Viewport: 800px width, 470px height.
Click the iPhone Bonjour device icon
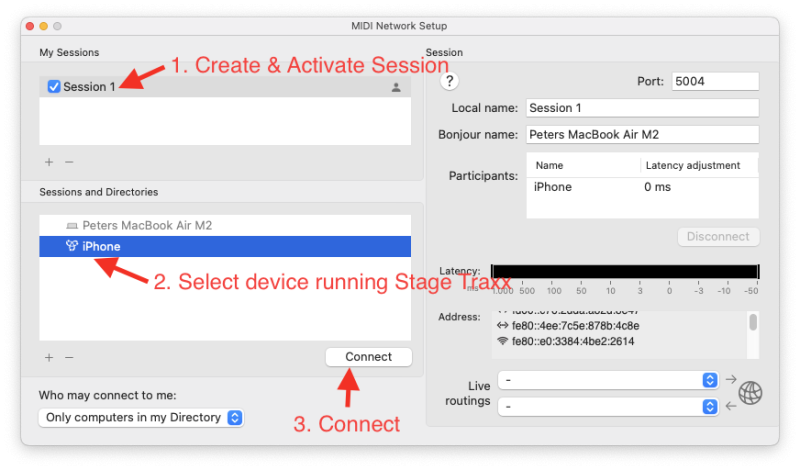tap(71, 246)
